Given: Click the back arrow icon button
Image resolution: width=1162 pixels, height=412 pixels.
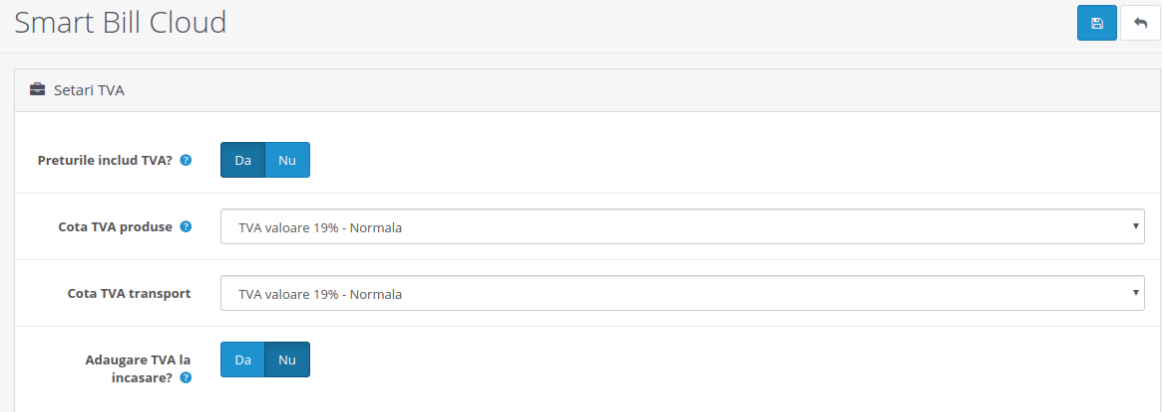Looking at the screenshot, I should click(x=1140, y=23).
